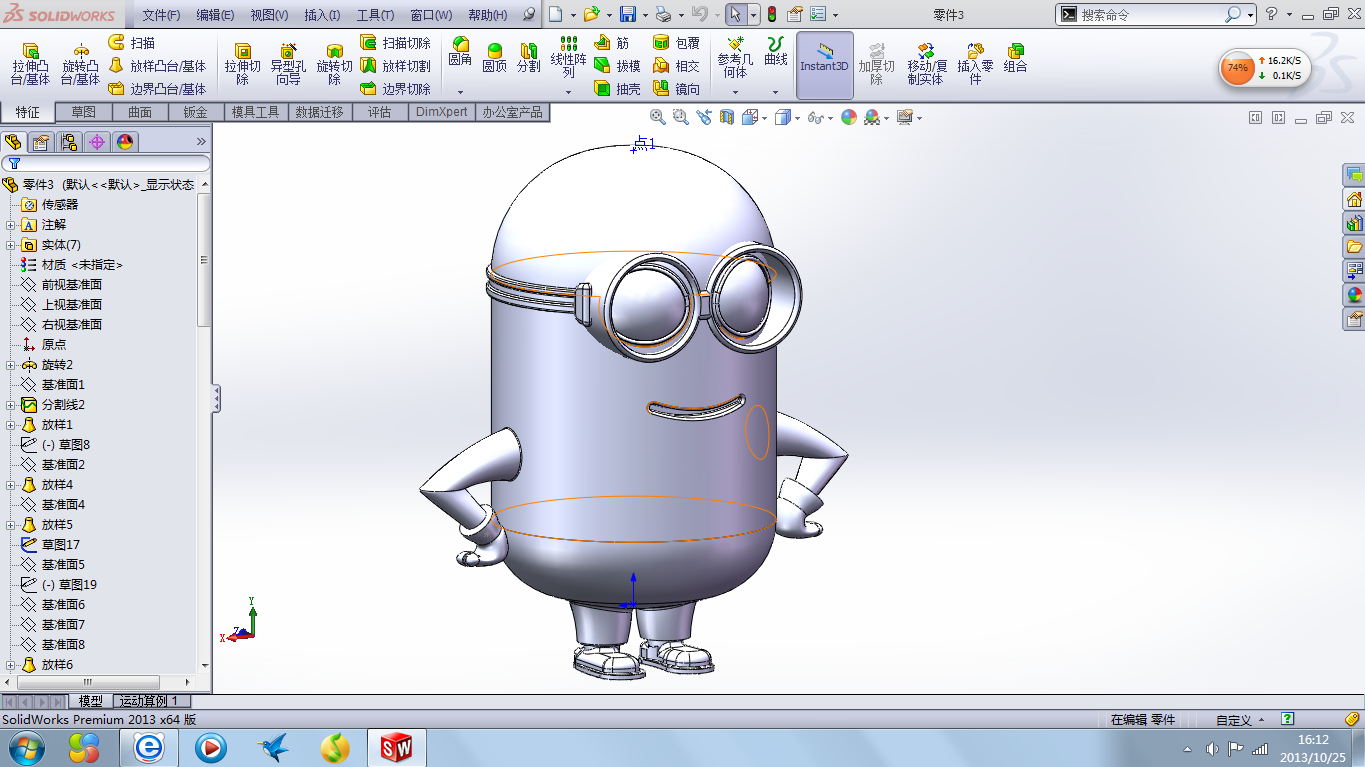The width and height of the screenshot is (1365, 767).
Task: Toggle the select arrow cursor tool
Action: tap(735, 14)
